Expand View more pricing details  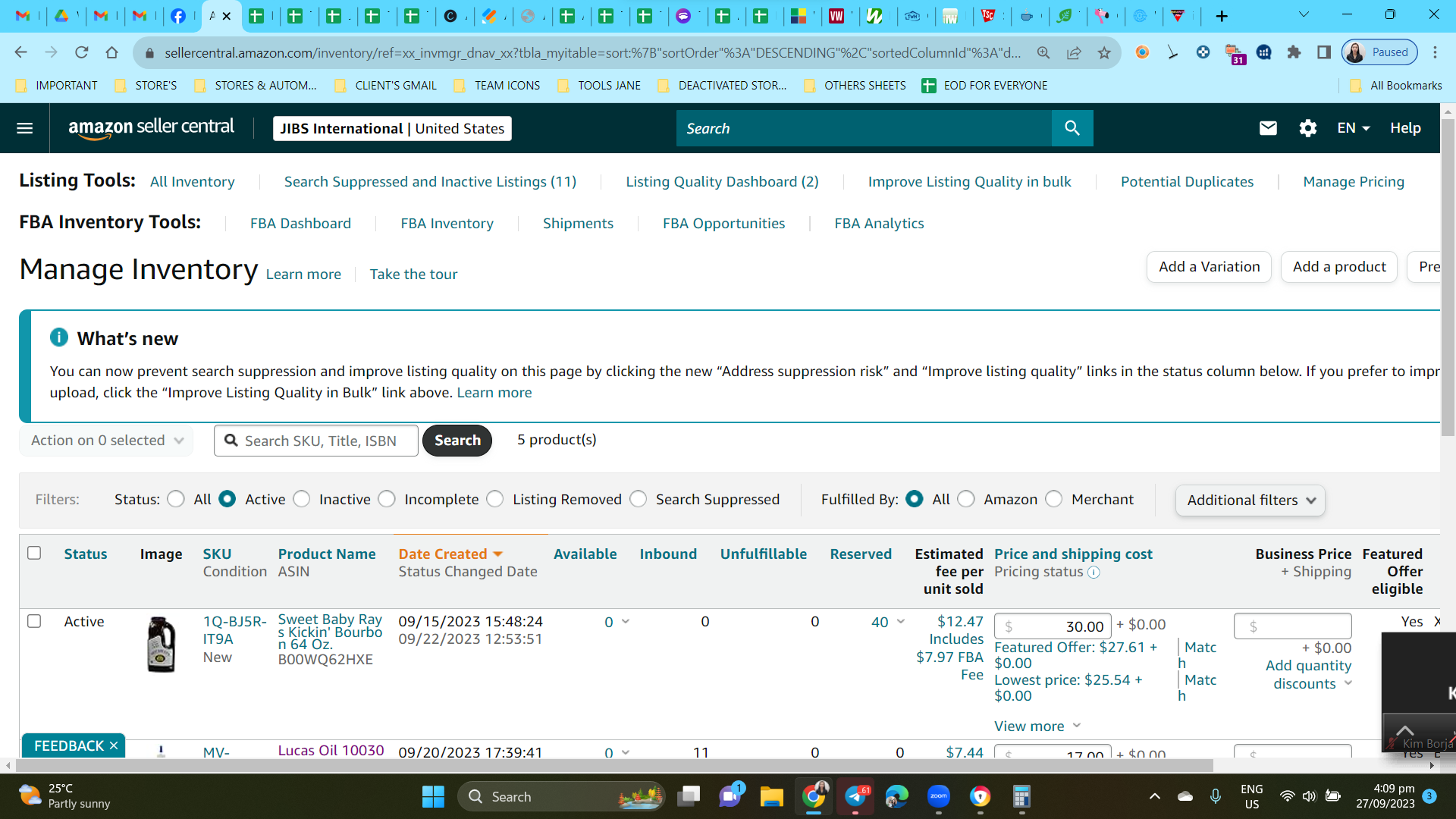tap(1037, 726)
